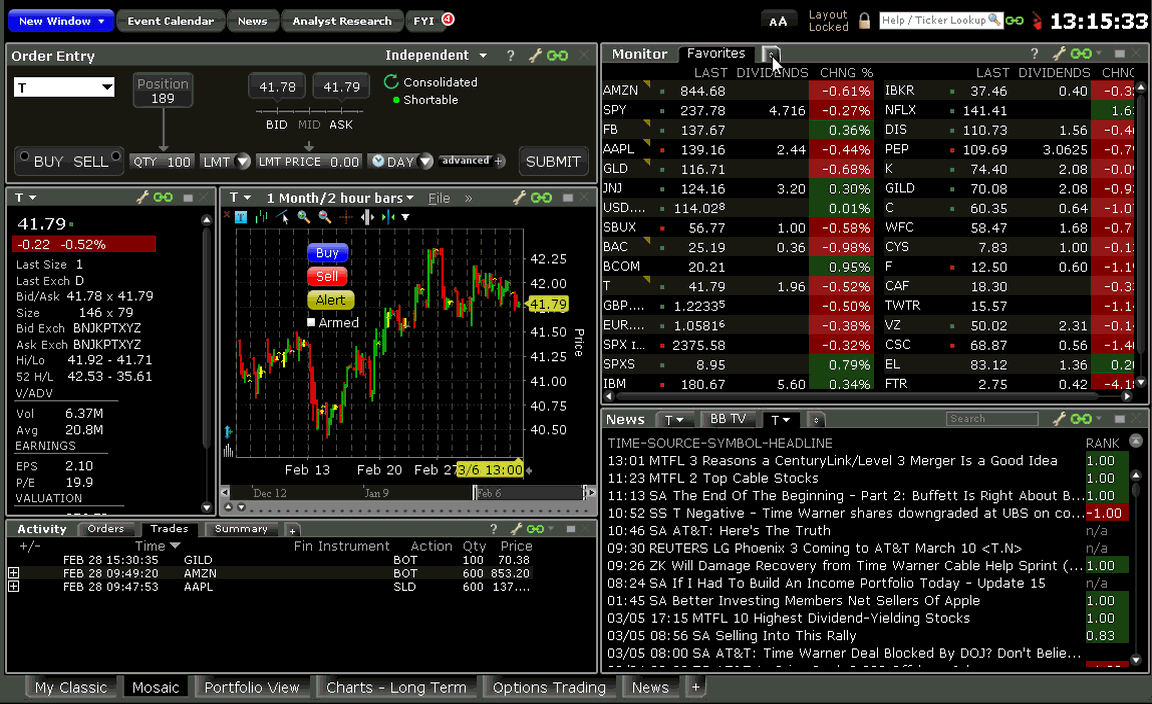Viewport: 1152px width, 704px height.
Task: Click the AA font size button
Action: coord(778,21)
